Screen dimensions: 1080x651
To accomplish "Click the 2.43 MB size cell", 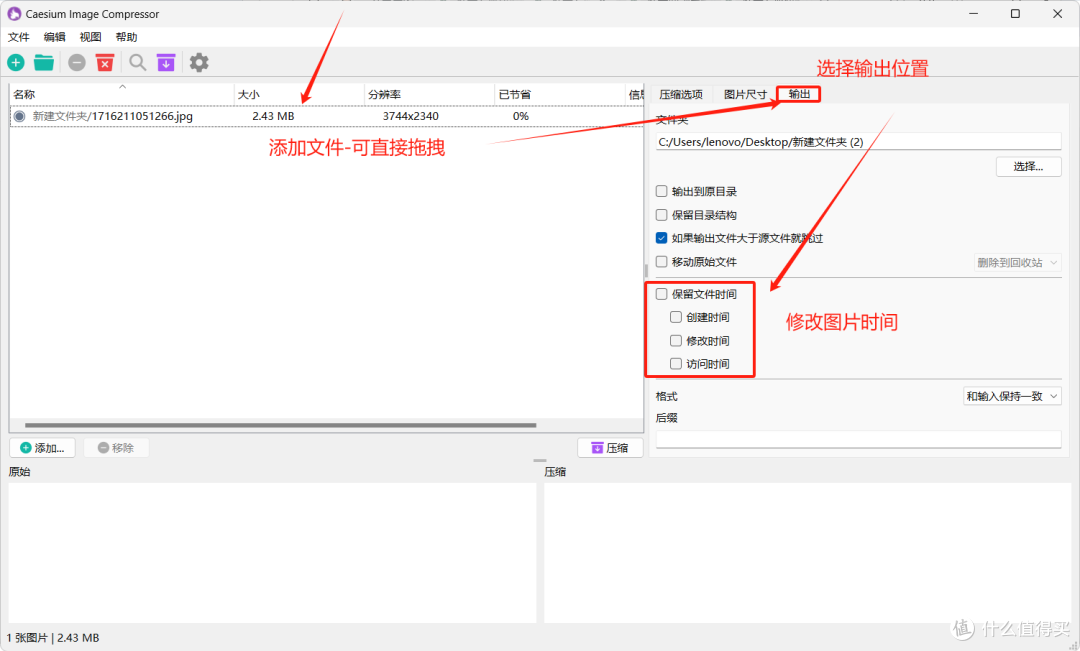I will pos(273,116).
